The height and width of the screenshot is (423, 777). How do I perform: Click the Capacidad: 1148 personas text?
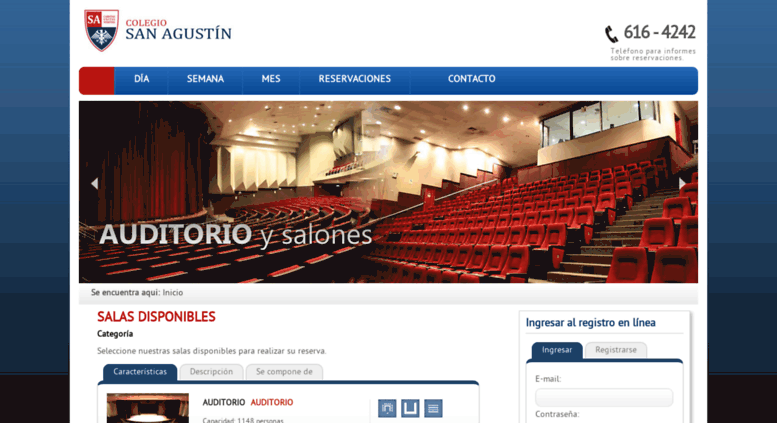[x=243, y=420]
